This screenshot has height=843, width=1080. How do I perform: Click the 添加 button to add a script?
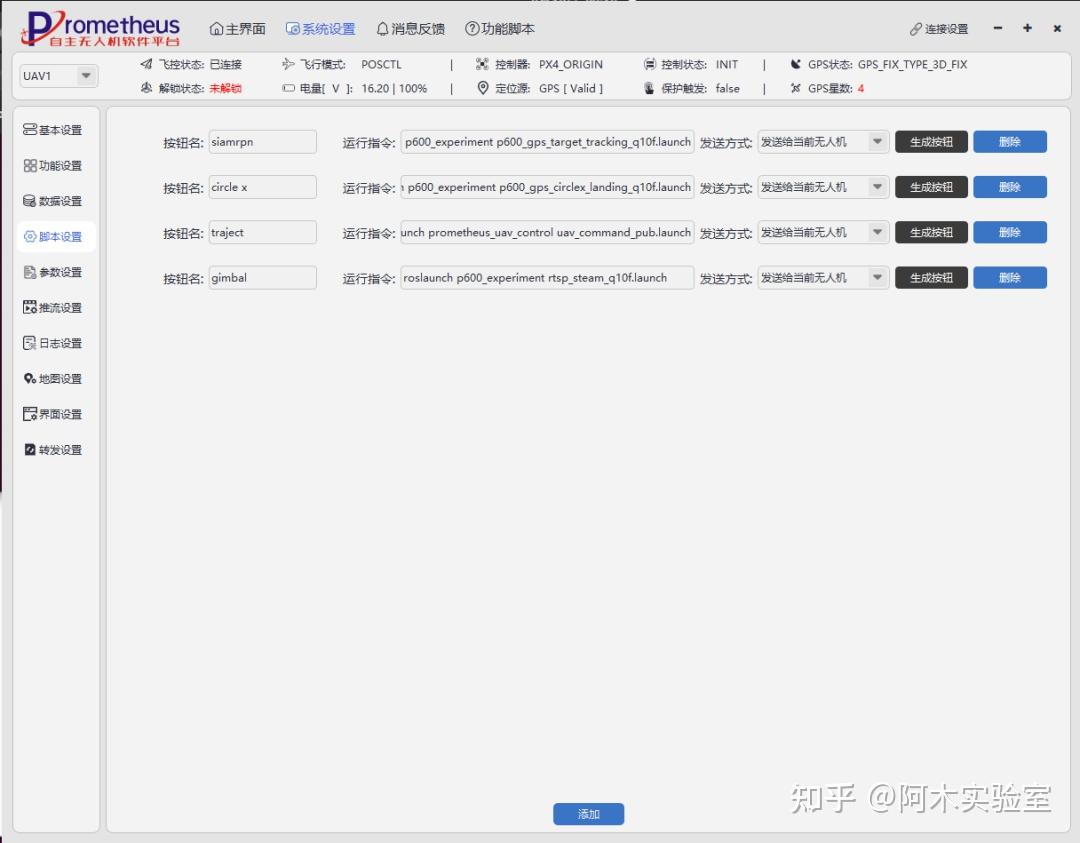(588, 813)
